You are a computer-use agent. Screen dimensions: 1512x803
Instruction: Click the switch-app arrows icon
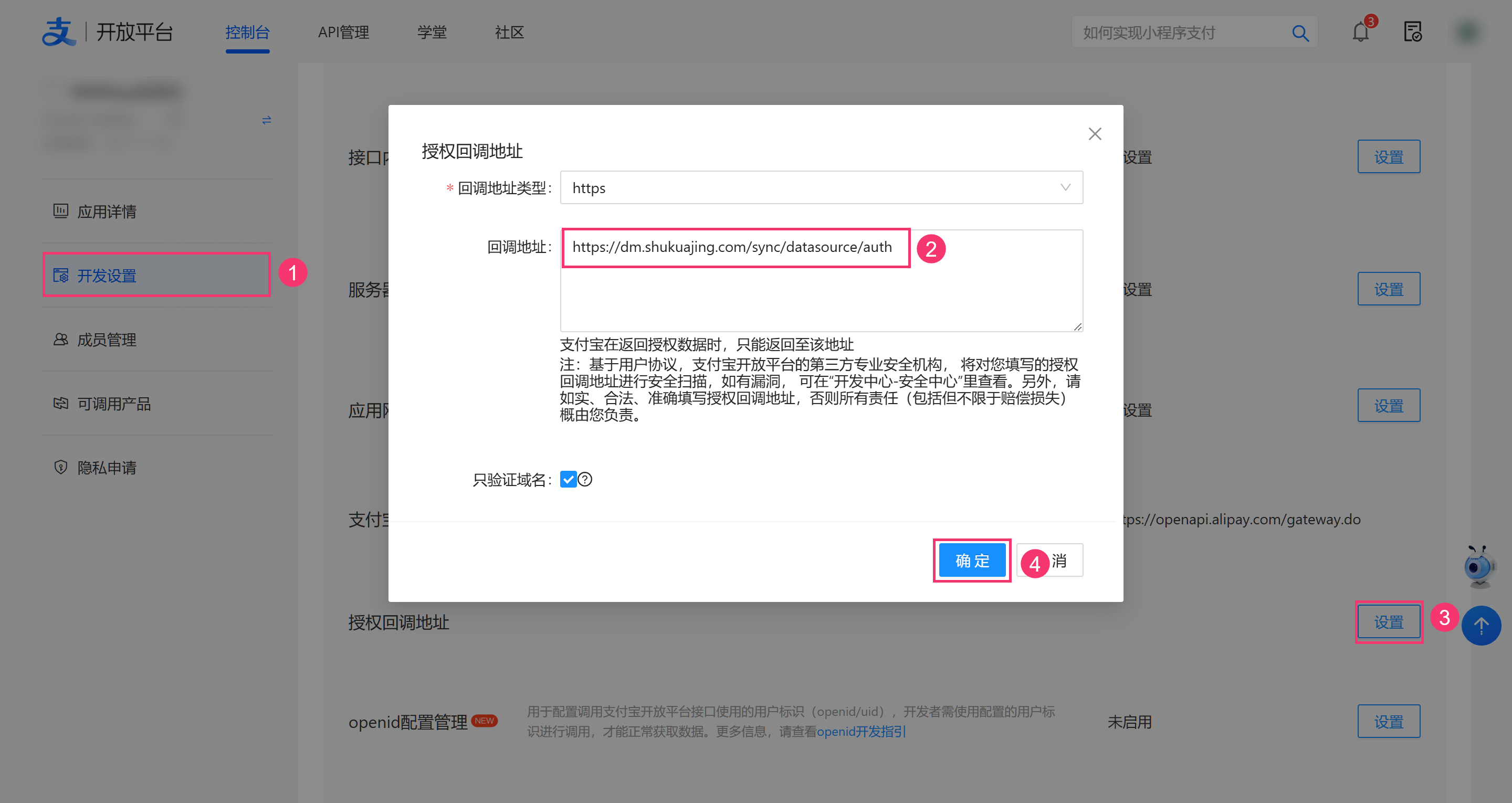click(x=267, y=120)
